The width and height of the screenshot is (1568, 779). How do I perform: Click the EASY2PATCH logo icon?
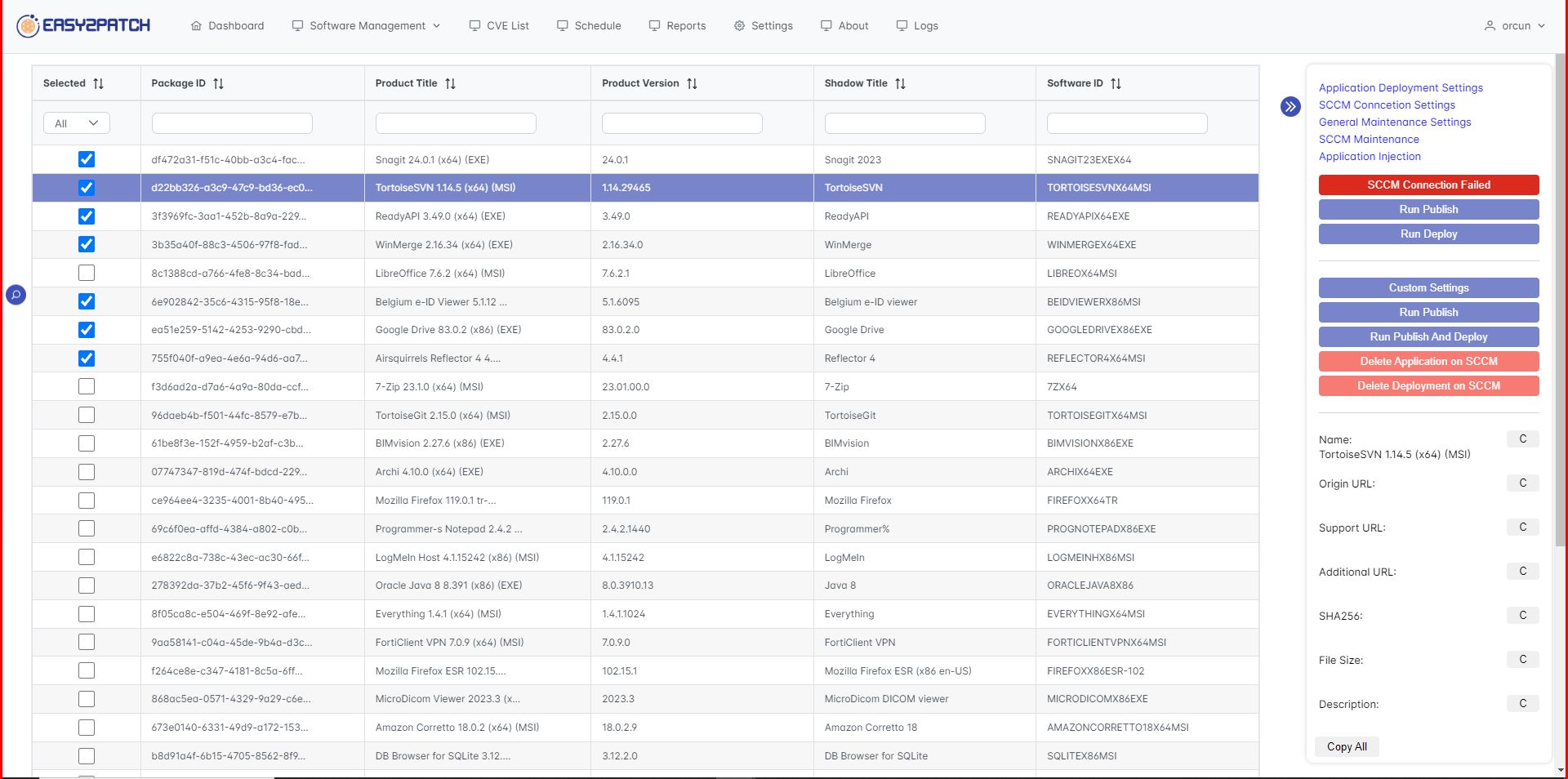[x=29, y=24]
